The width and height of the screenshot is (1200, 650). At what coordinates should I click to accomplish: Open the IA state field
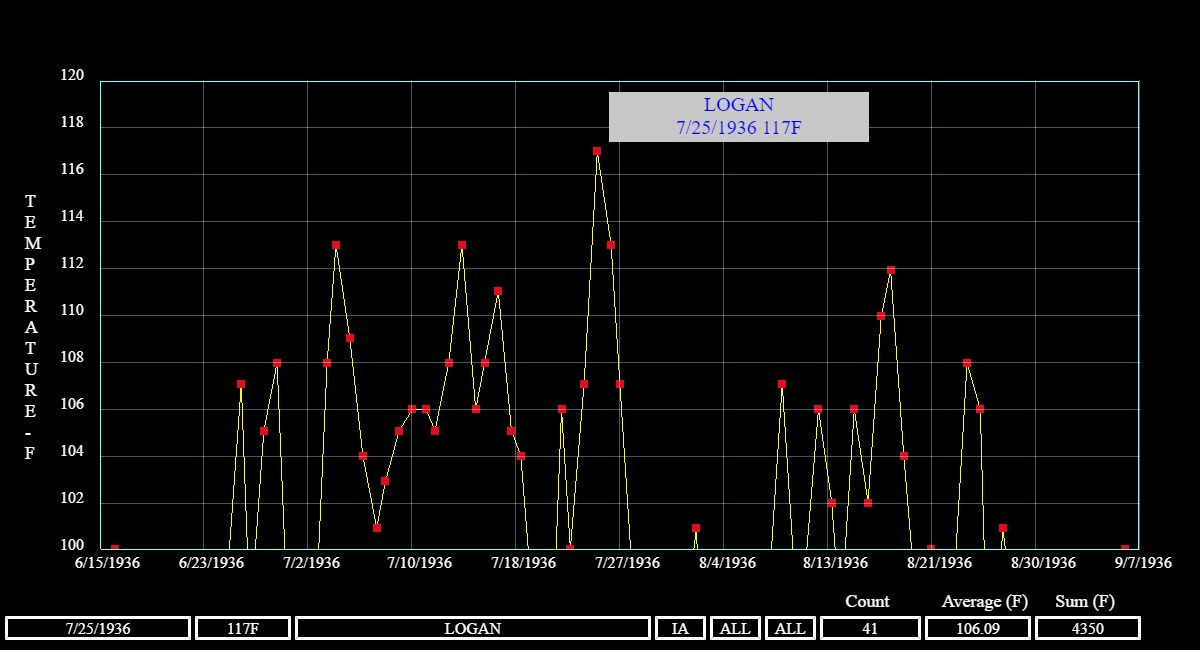click(680, 628)
